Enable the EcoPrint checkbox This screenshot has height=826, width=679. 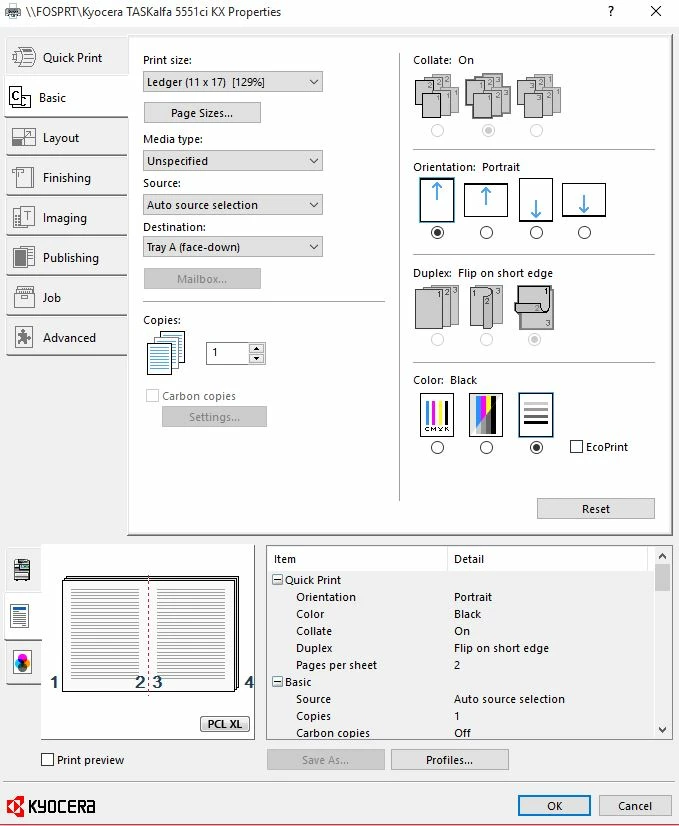pyautogui.click(x=576, y=447)
